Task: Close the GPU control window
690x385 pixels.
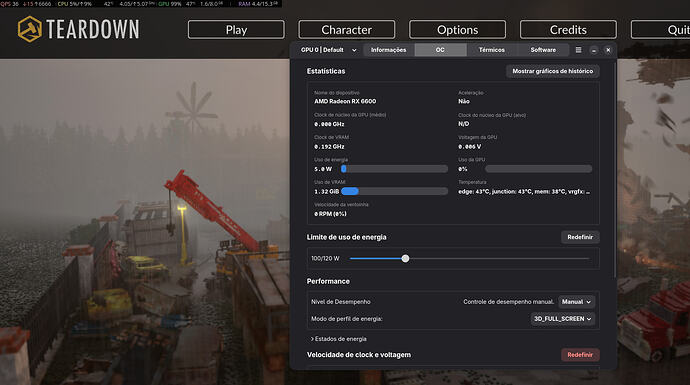Action: pos(608,50)
